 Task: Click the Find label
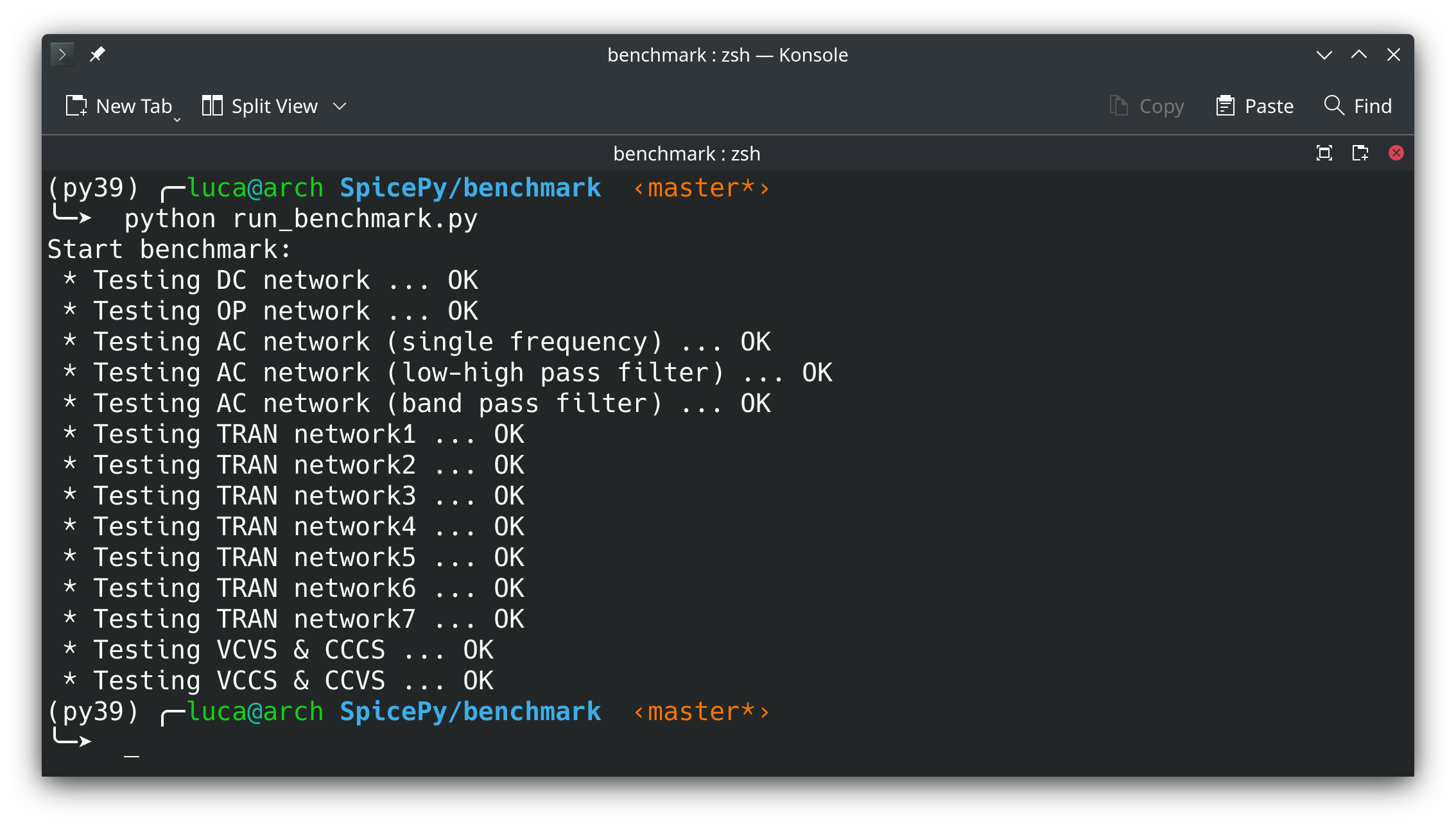tap(1372, 106)
